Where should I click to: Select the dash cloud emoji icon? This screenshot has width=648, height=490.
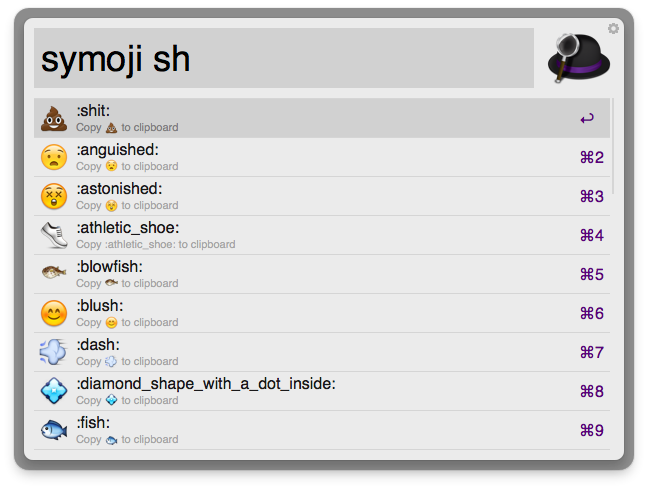[53, 352]
